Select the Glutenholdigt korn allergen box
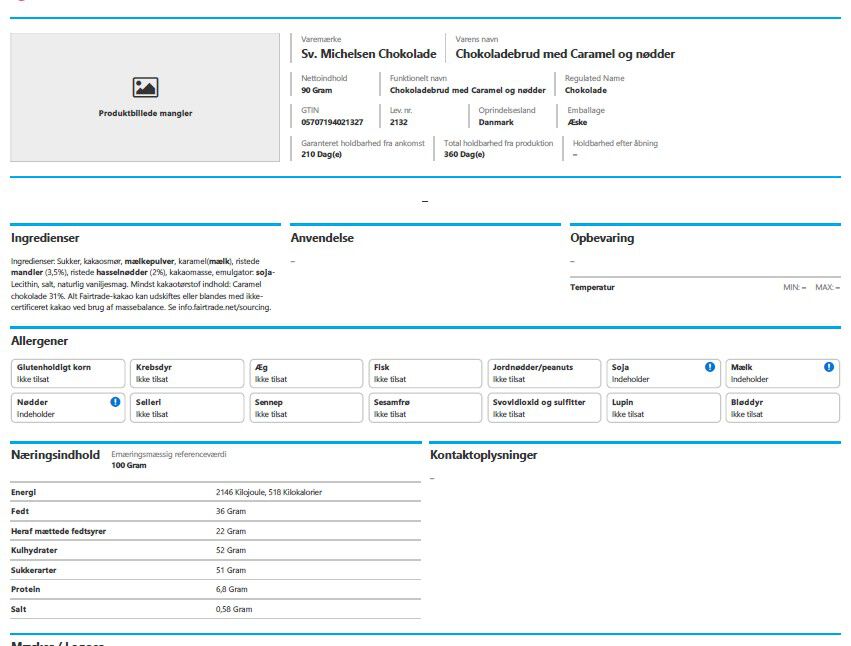Viewport: 851px width, 646px height. coord(68,373)
